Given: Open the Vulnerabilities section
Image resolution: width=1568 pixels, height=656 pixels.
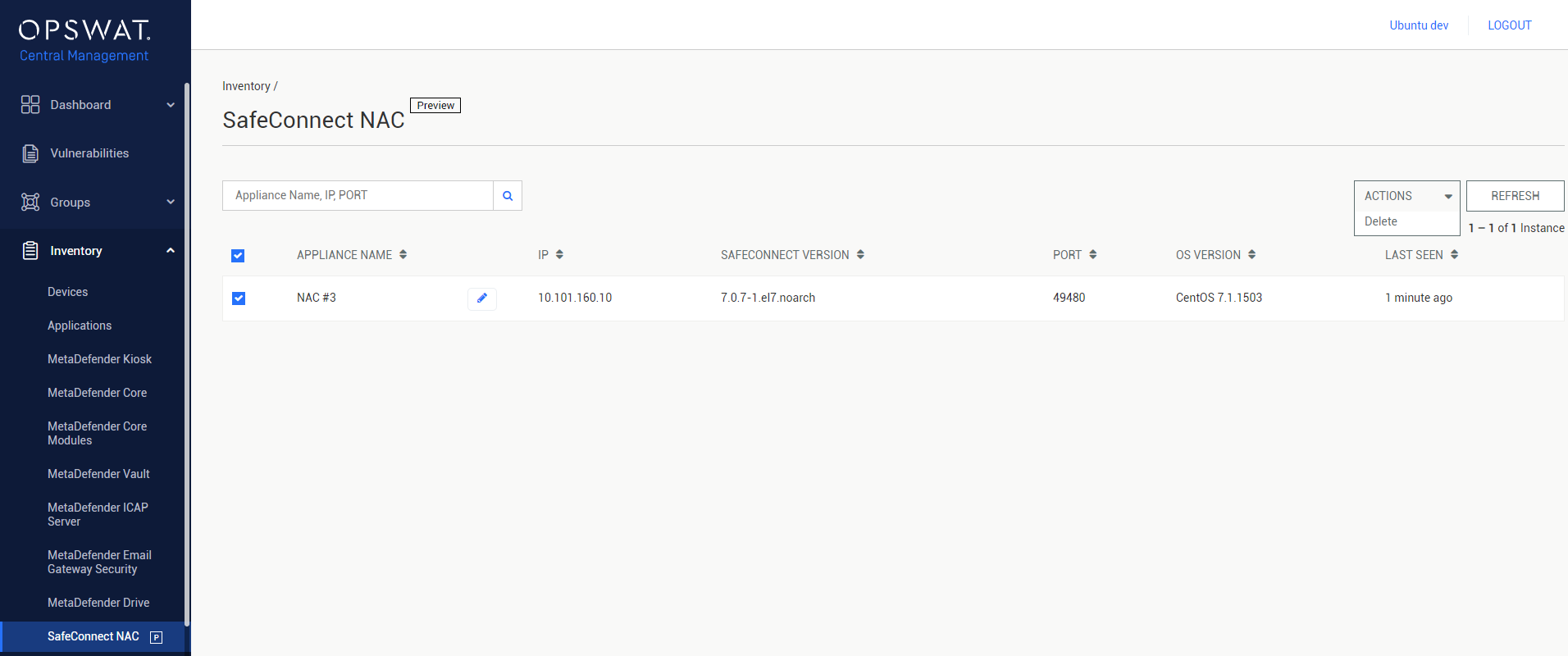Looking at the screenshot, I should click(x=89, y=153).
